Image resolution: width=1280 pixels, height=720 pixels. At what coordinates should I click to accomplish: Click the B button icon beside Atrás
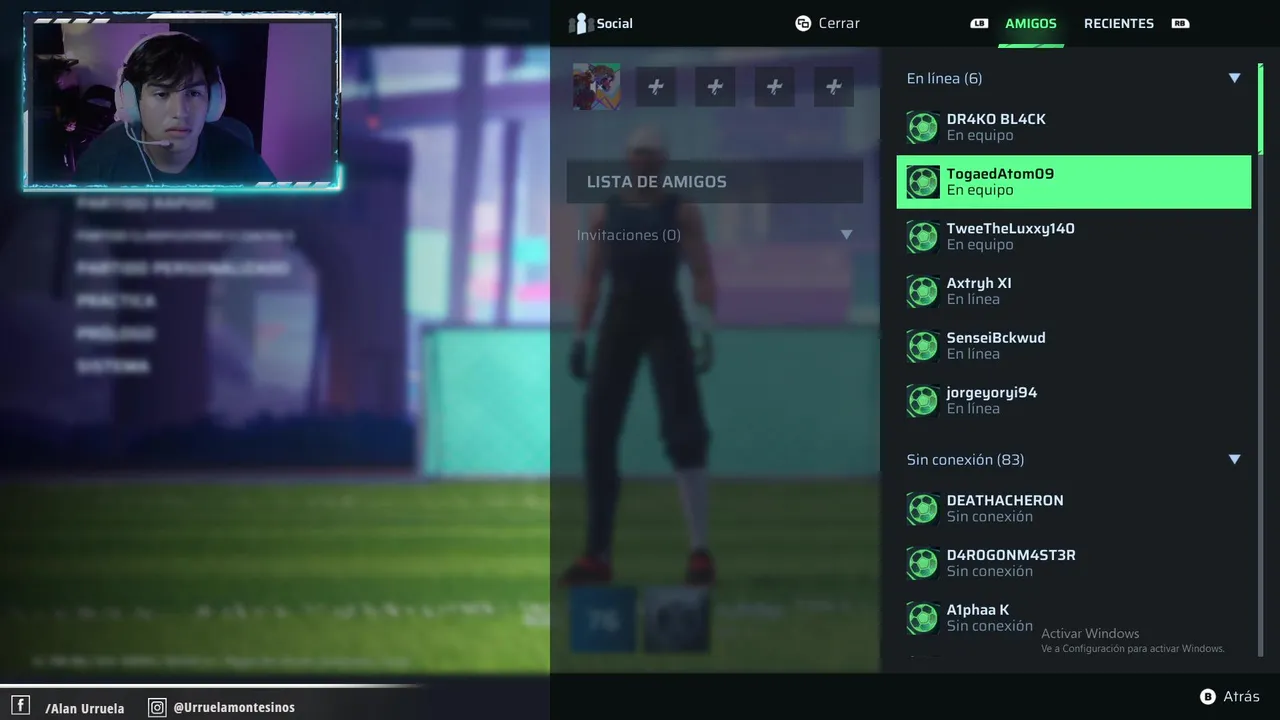(1207, 697)
